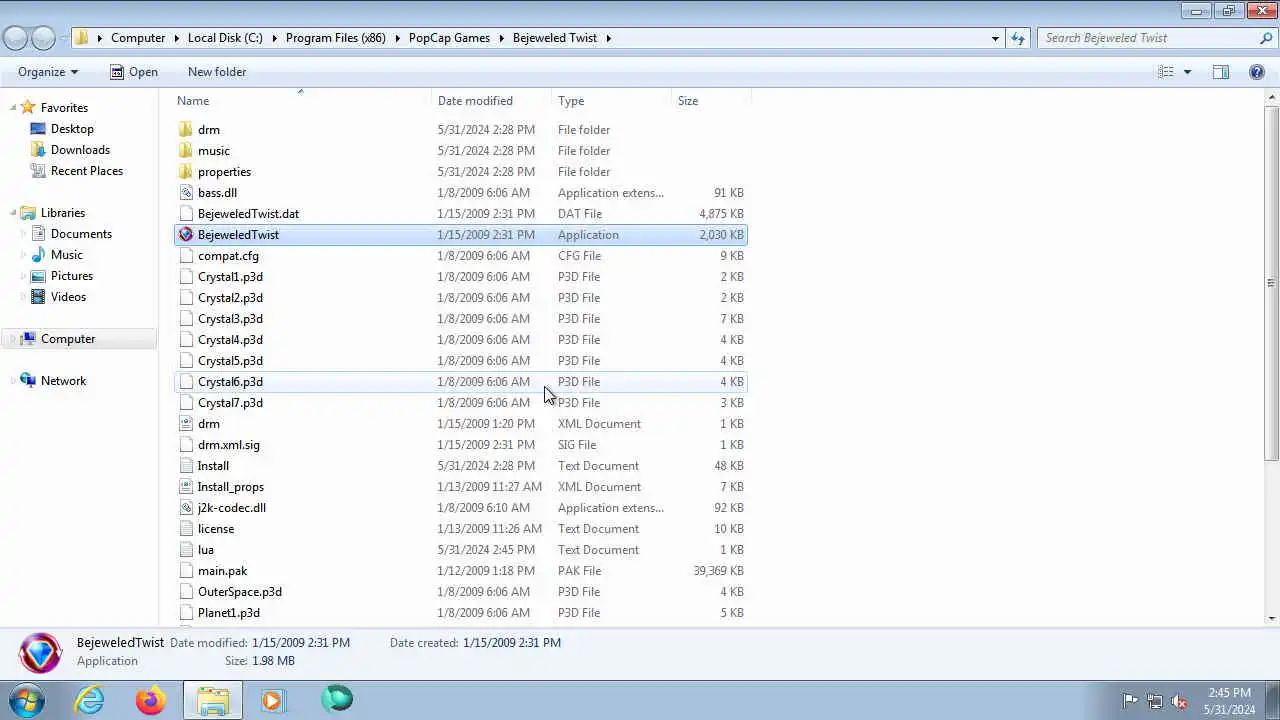The width and height of the screenshot is (1280, 720).
Task: Click the New folder button
Action: click(217, 72)
